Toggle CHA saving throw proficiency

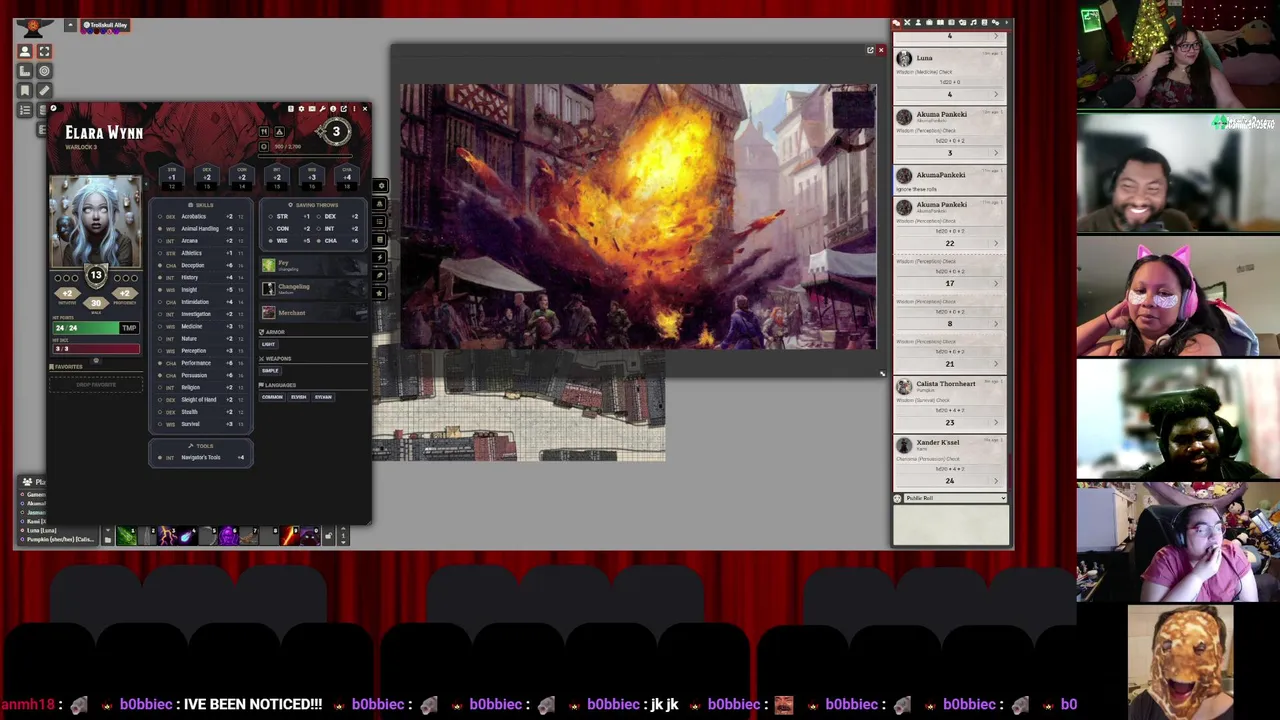(319, 241)
